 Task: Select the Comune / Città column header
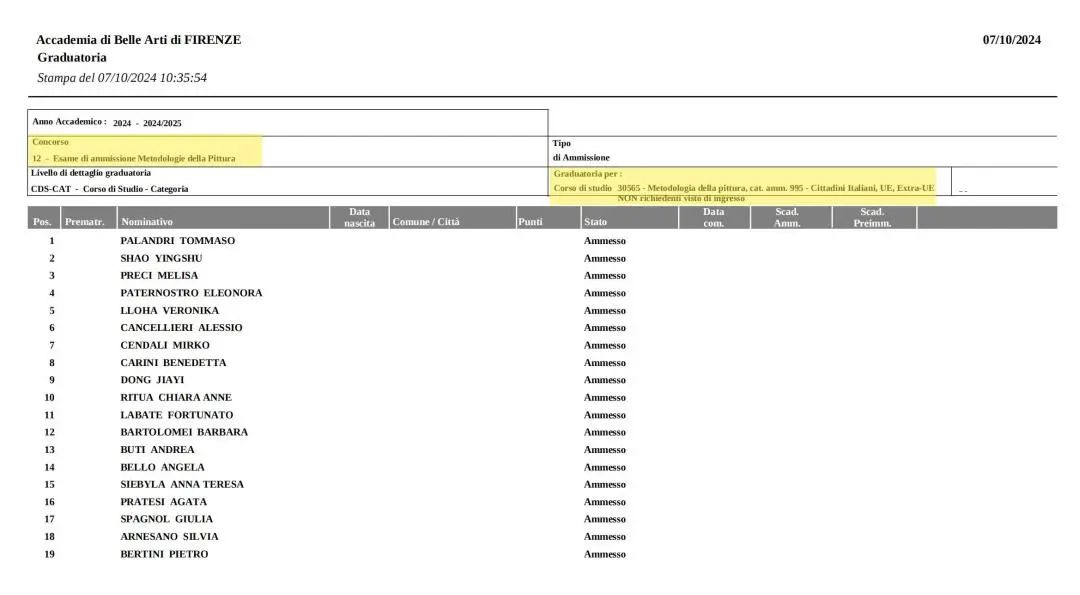426,222
